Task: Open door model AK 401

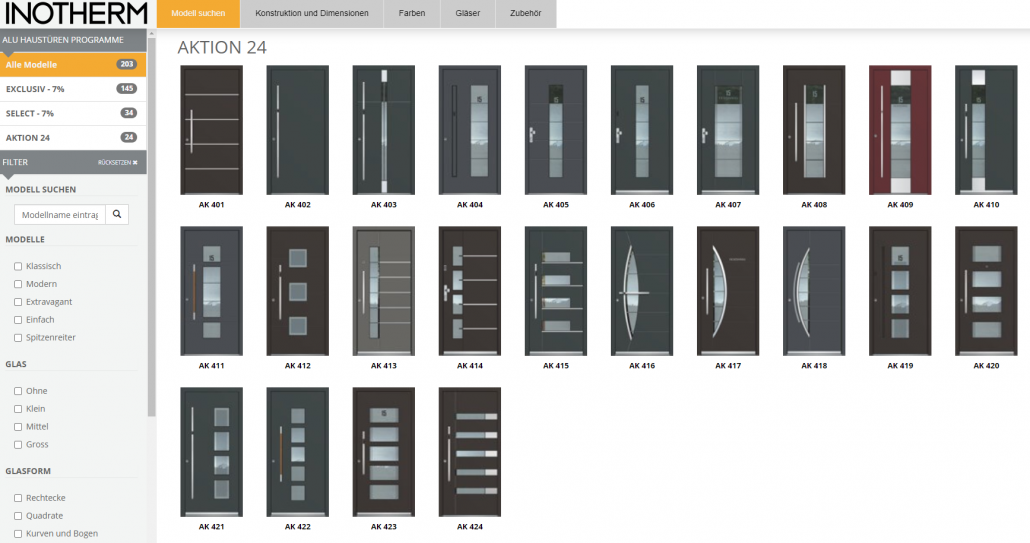Action: [x=212, y=130]
